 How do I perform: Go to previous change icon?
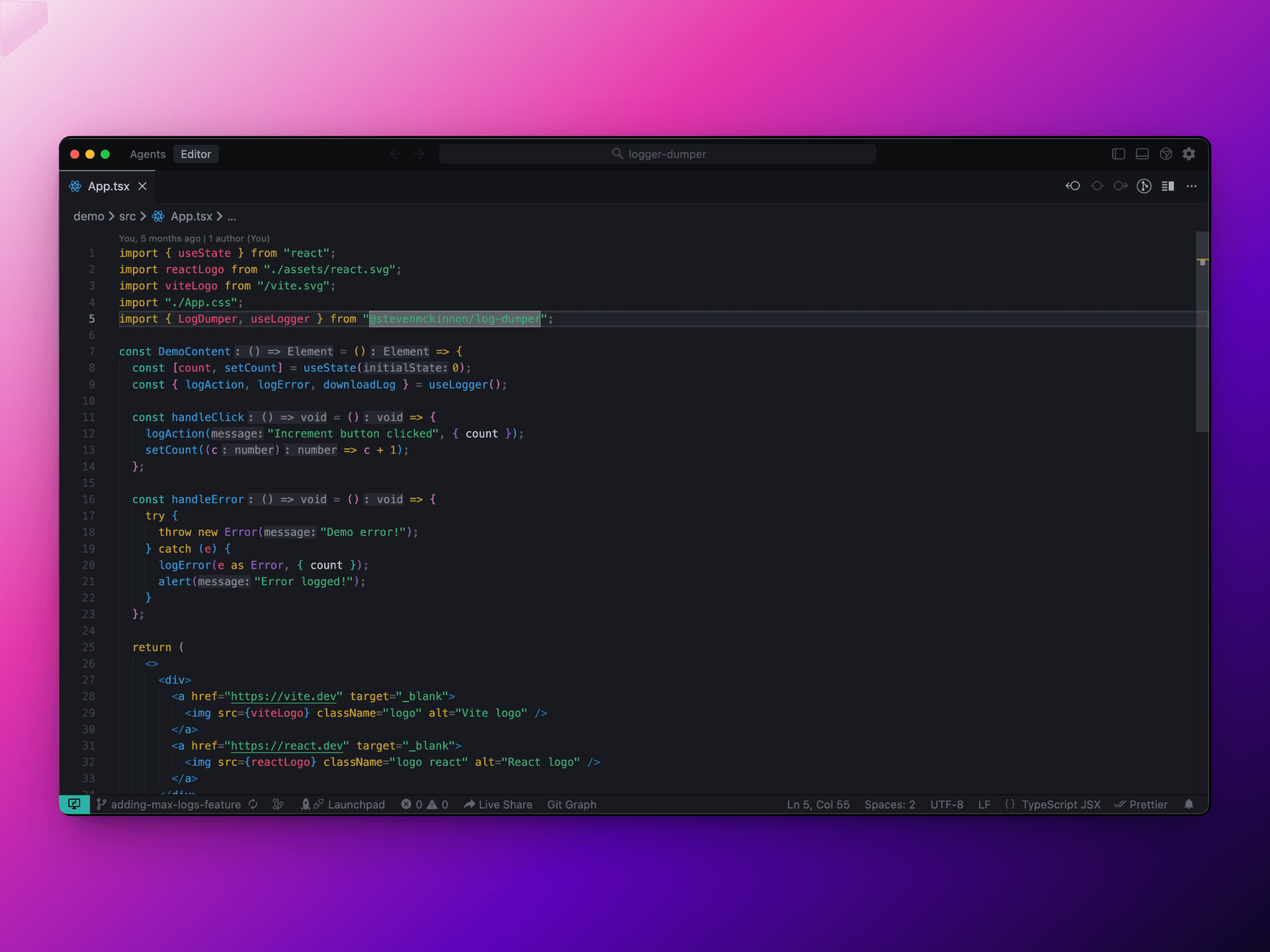pyautogui.click(x=1073, y=186)
